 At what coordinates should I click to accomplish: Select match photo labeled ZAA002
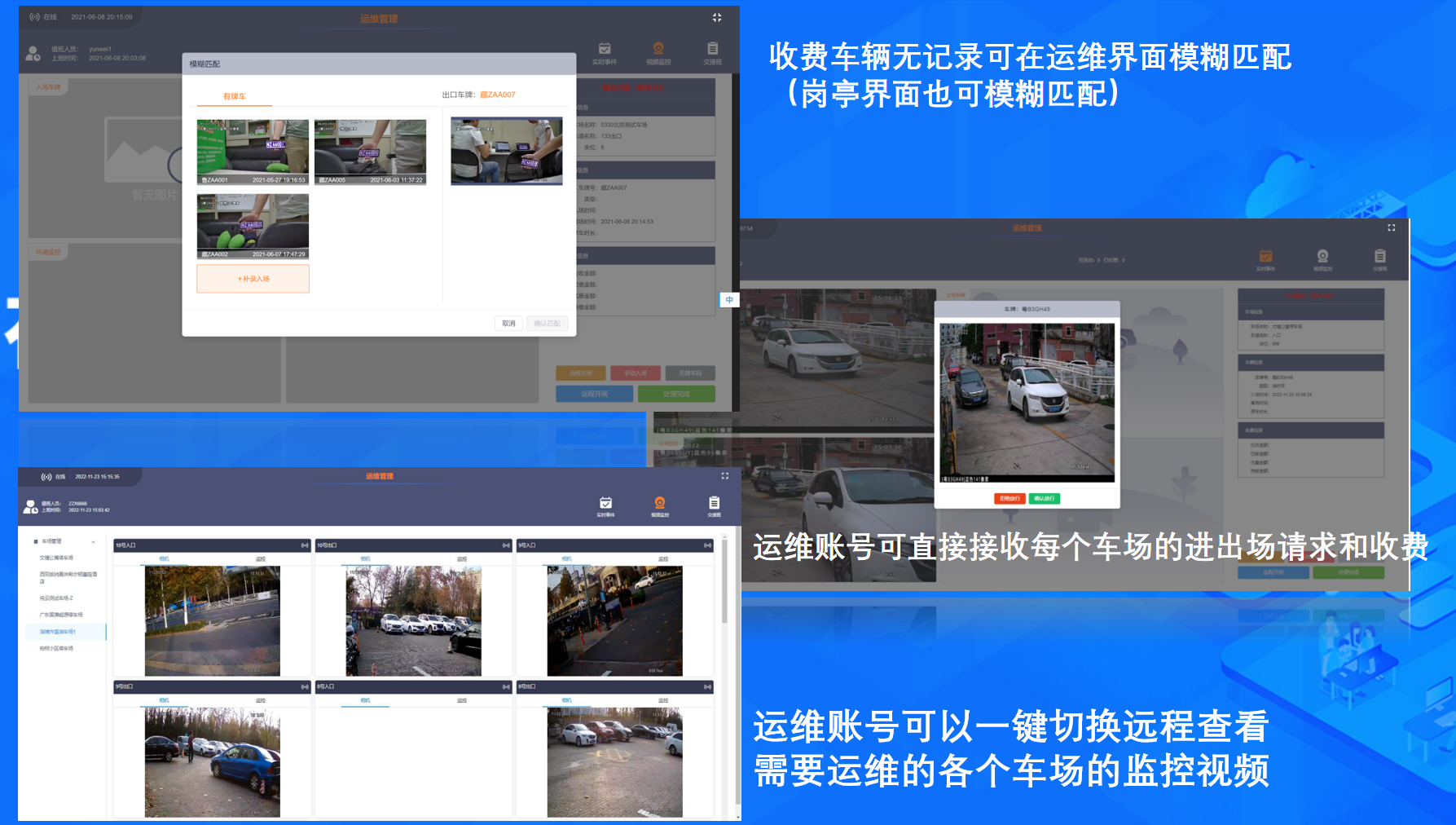253,226
